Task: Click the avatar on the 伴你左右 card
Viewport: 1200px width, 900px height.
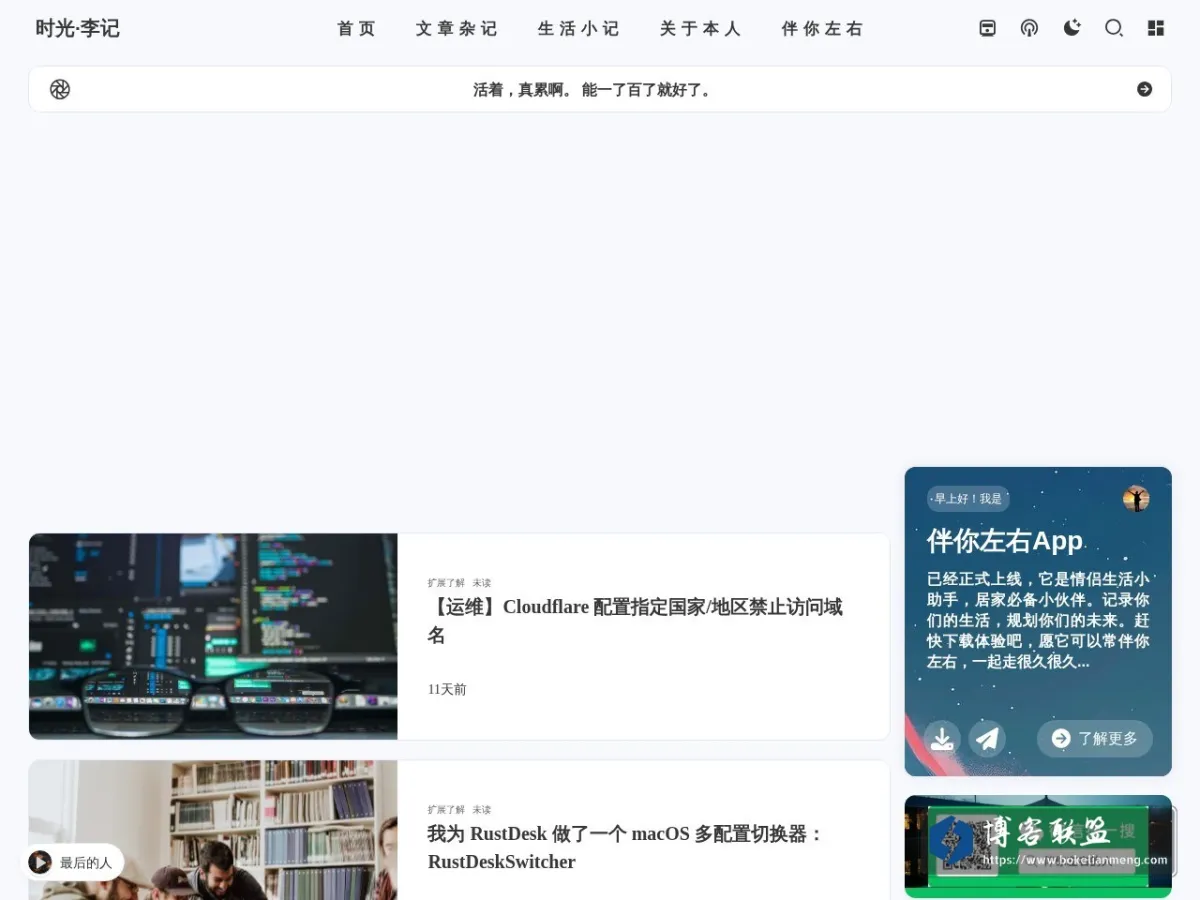Action: [1136, 498]
